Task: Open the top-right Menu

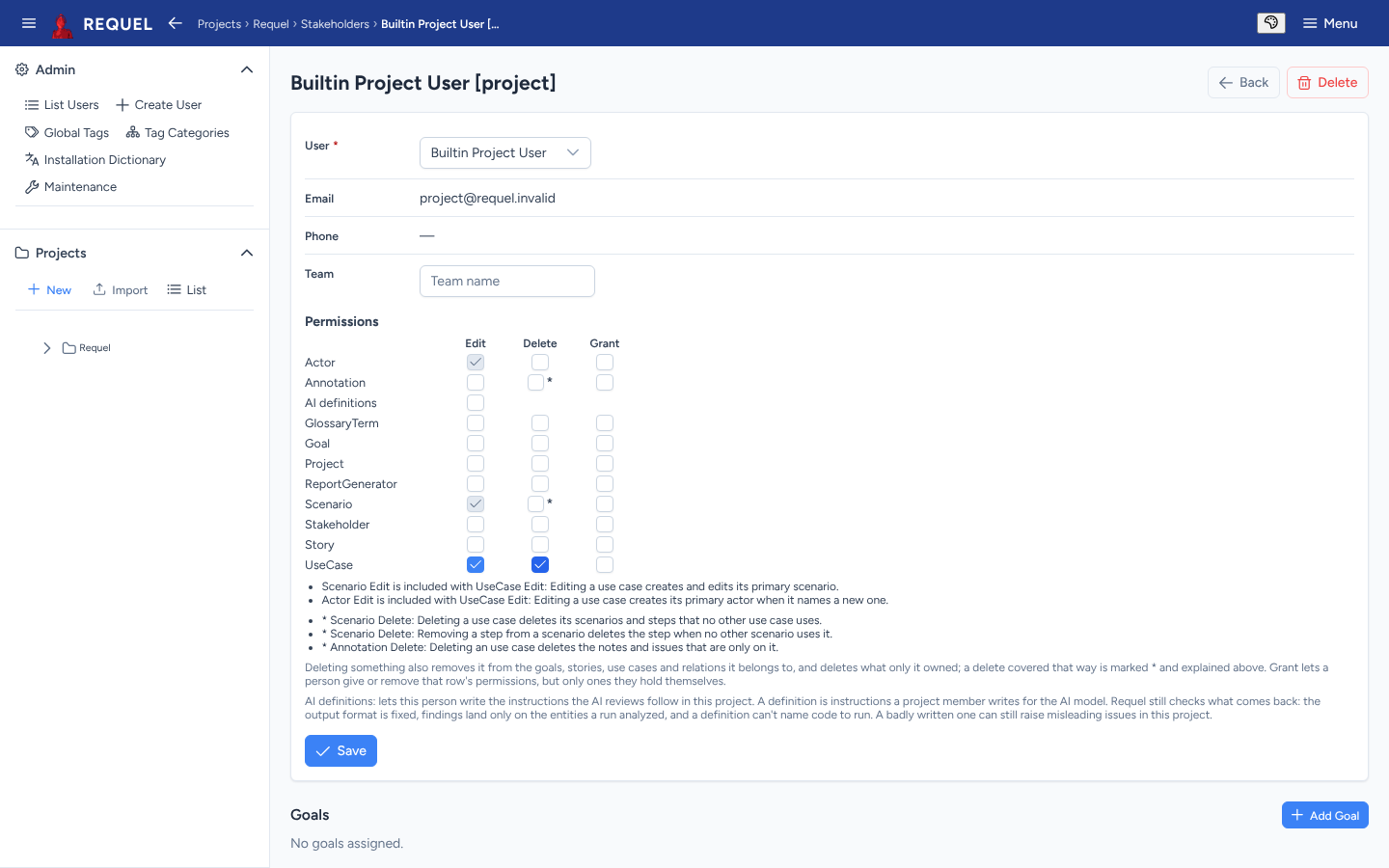Action: click(x=1330, y=23)
